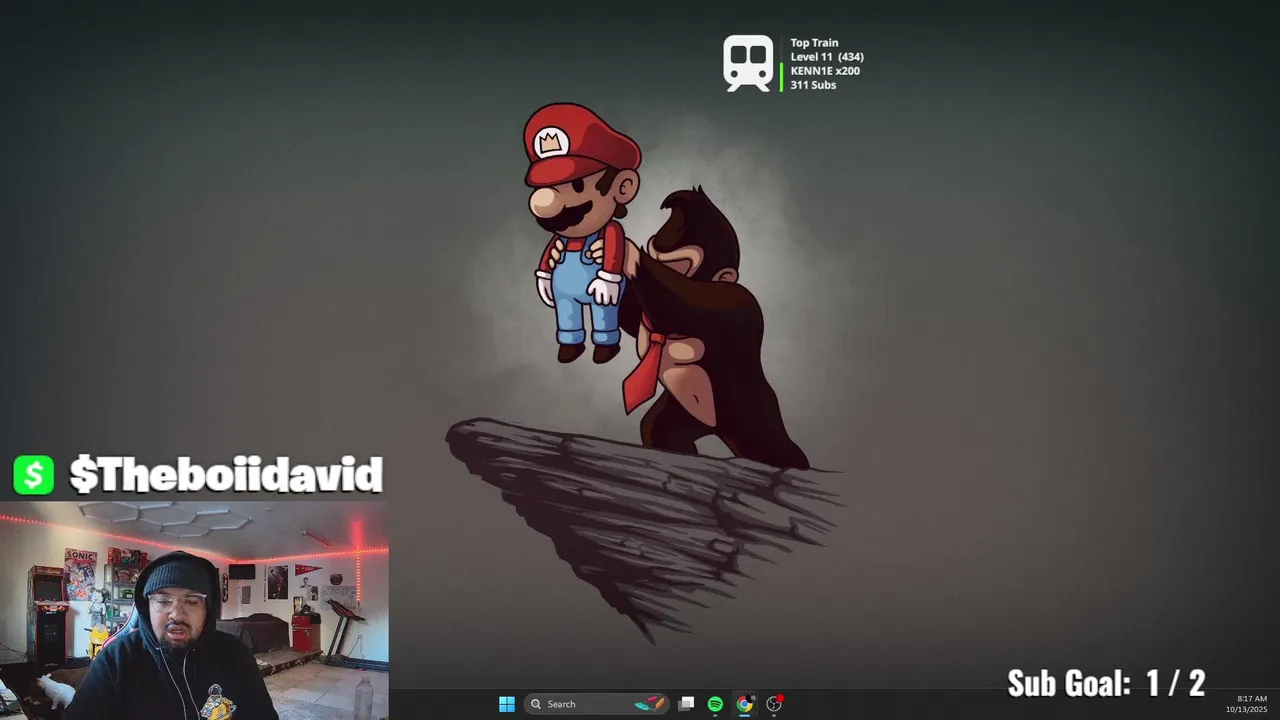The image size is (1280, 720).
Task: Click the taskbar Search box
Action: coord(597,704)
